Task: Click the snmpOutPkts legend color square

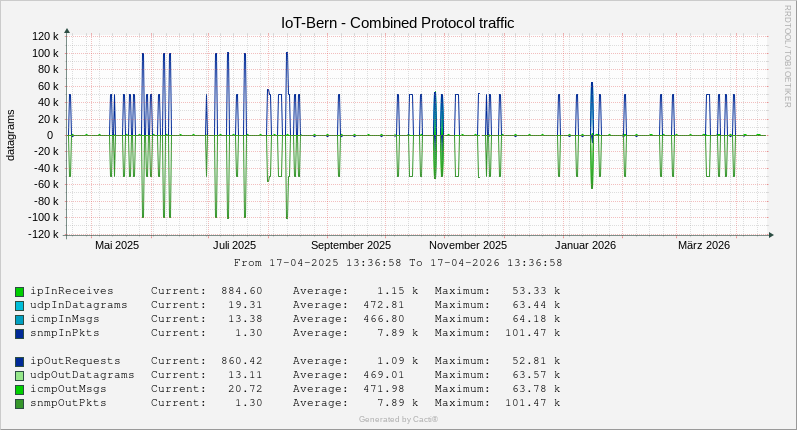Action: tap(20, 403)
